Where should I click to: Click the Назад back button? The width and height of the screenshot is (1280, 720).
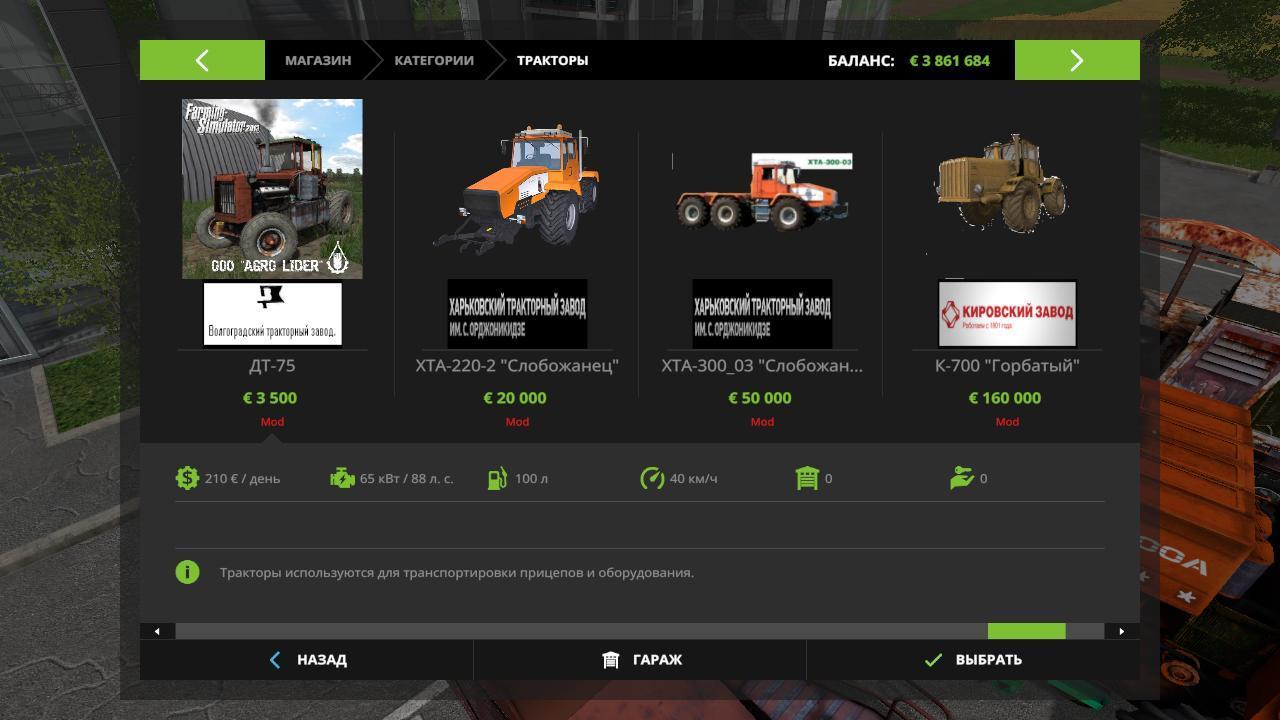pyautogui.click(x=306, y=660)
